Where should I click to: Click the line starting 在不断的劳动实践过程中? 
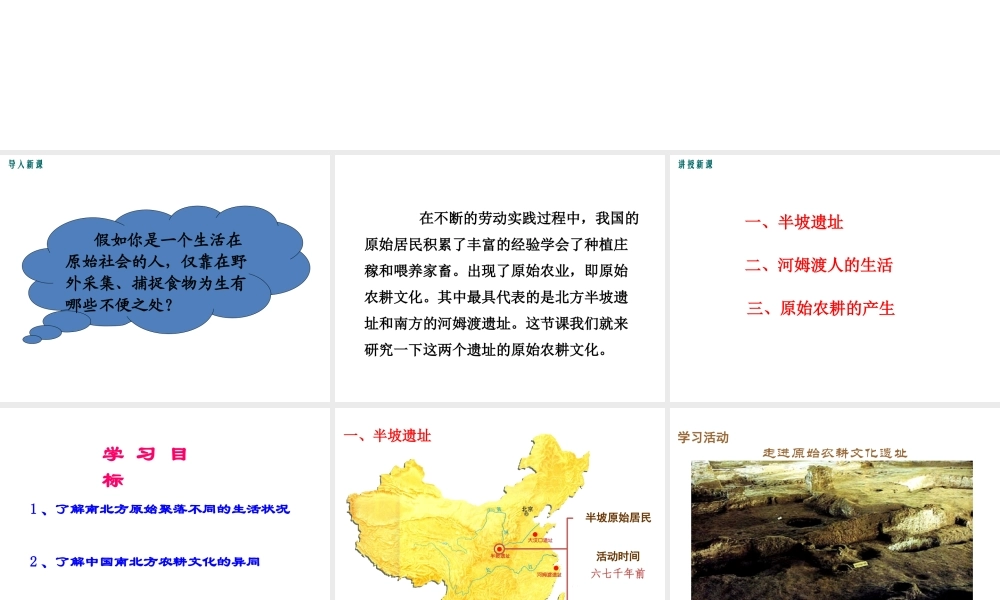529,218
